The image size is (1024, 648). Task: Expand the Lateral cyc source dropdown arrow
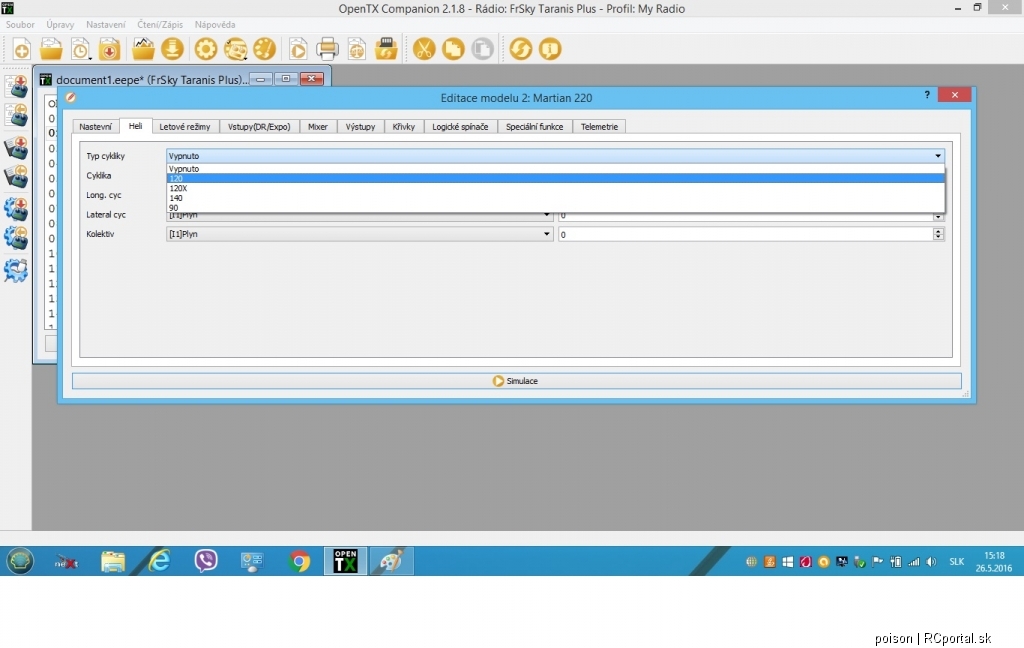tap(547, 215)
